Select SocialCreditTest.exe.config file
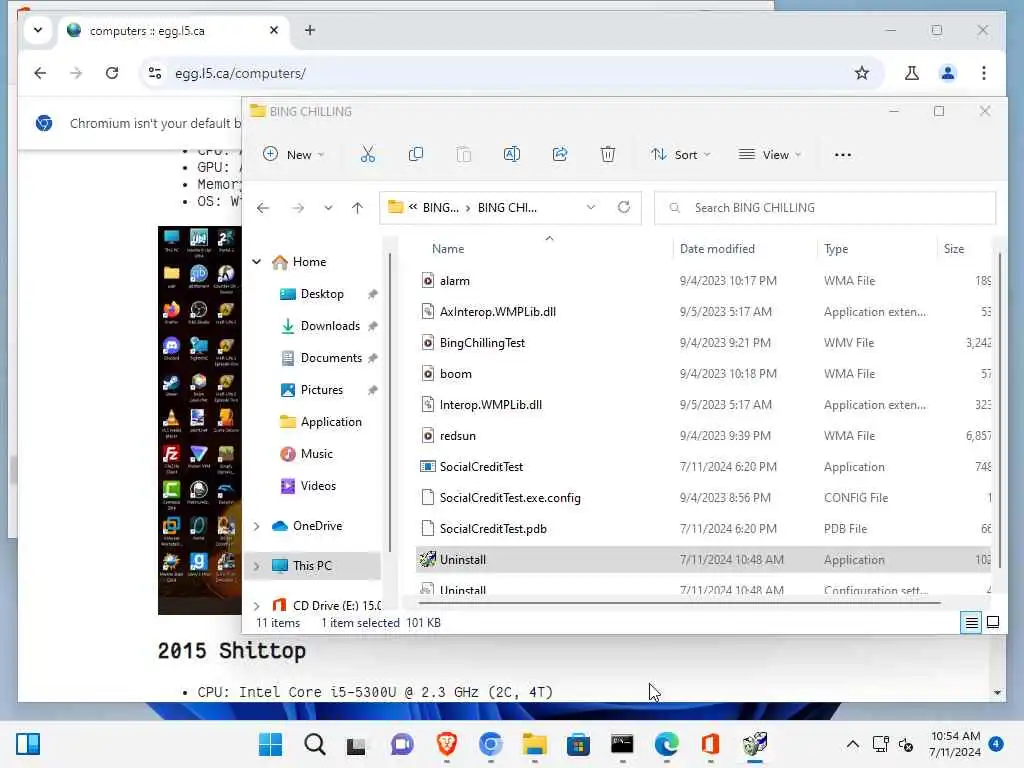The image size is (1024, 768). click(703, 498)
